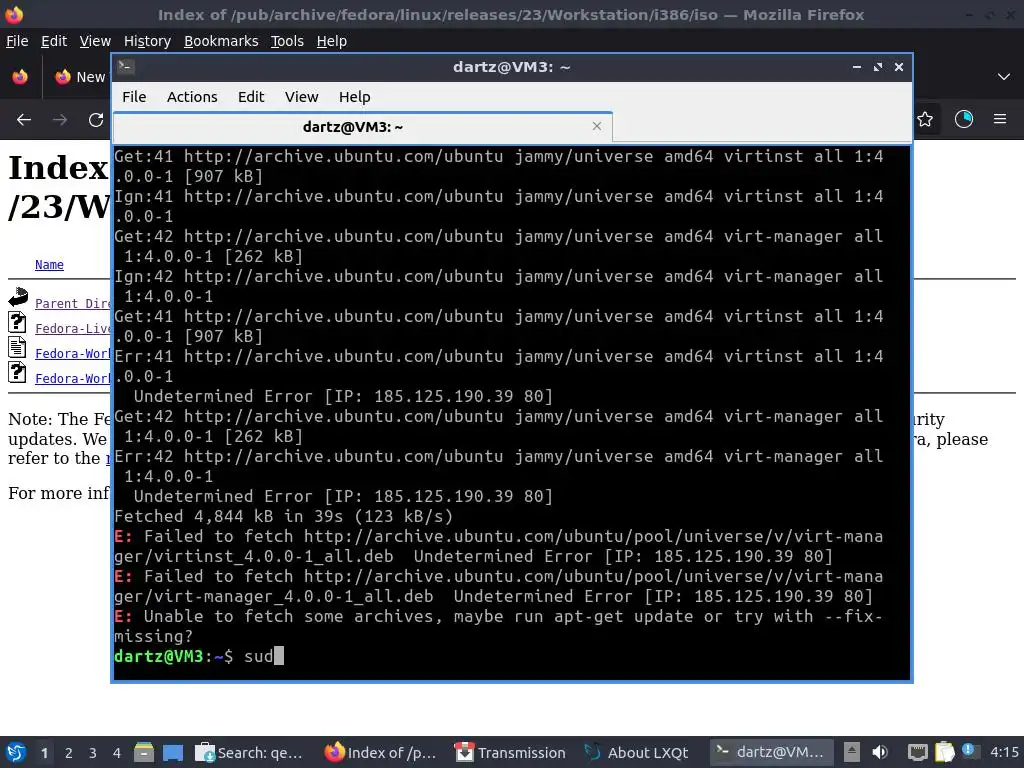Screen dimensions: 1024x768
Task: Maximize the terminal window
Action: pyautogui.click(x=878, y=67)
